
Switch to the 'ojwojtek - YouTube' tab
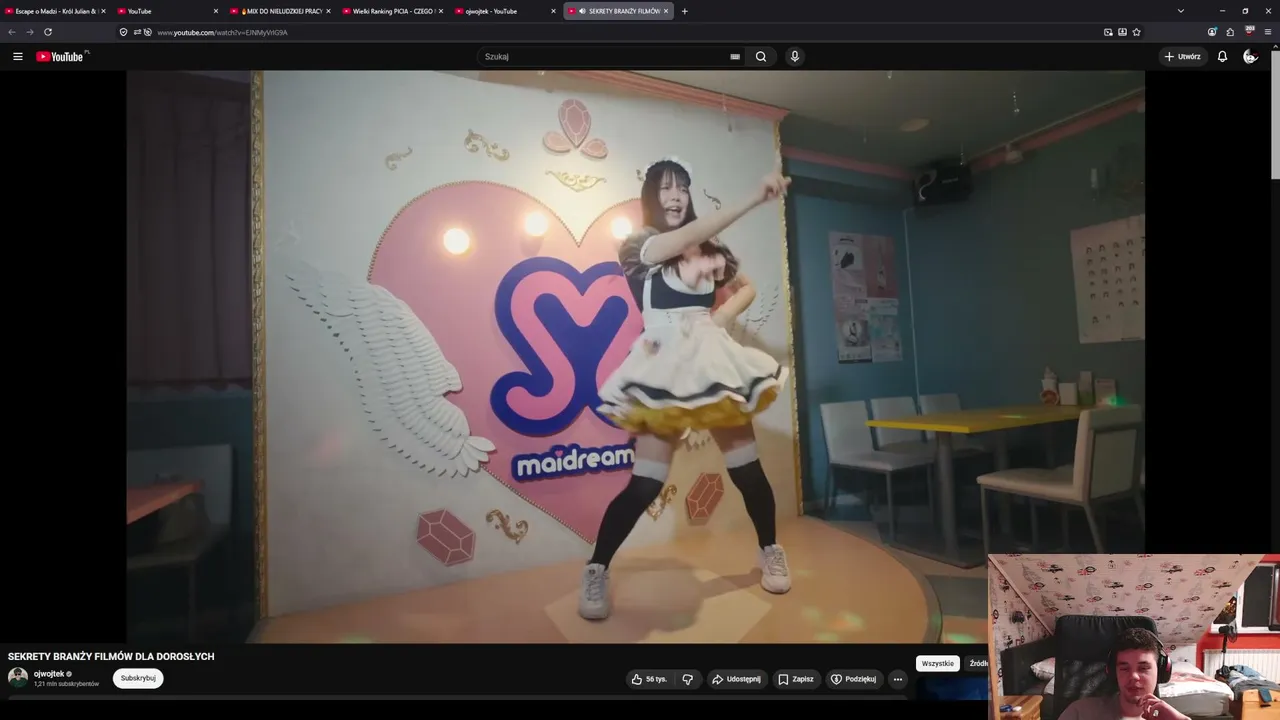coord(505,11)
